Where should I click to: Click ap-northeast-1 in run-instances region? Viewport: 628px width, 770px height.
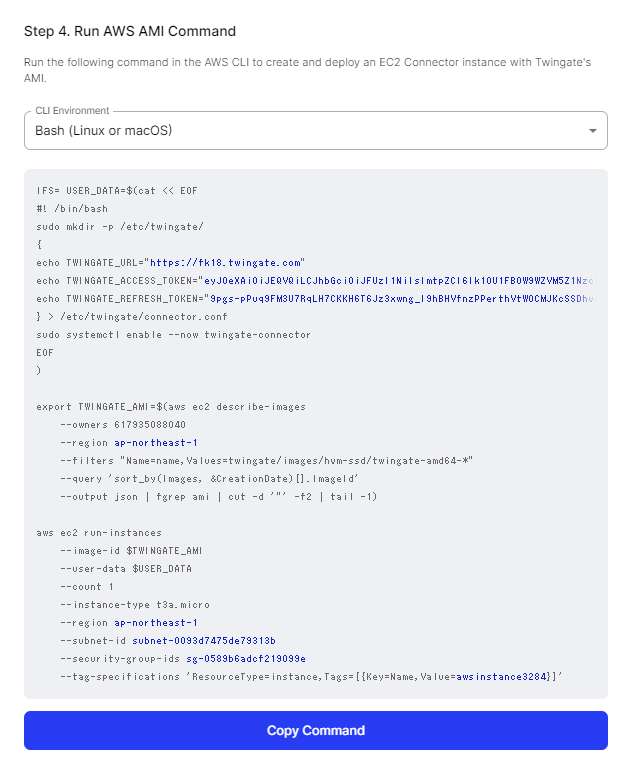[x=156, y=623]
